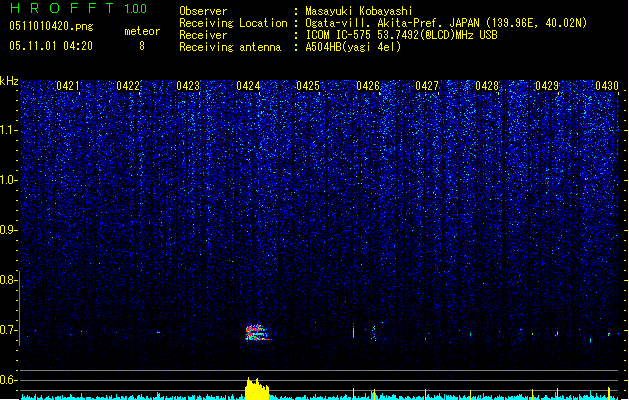Click the 0.8 kHz axis label
629x400 pixels.
point(8,280)
